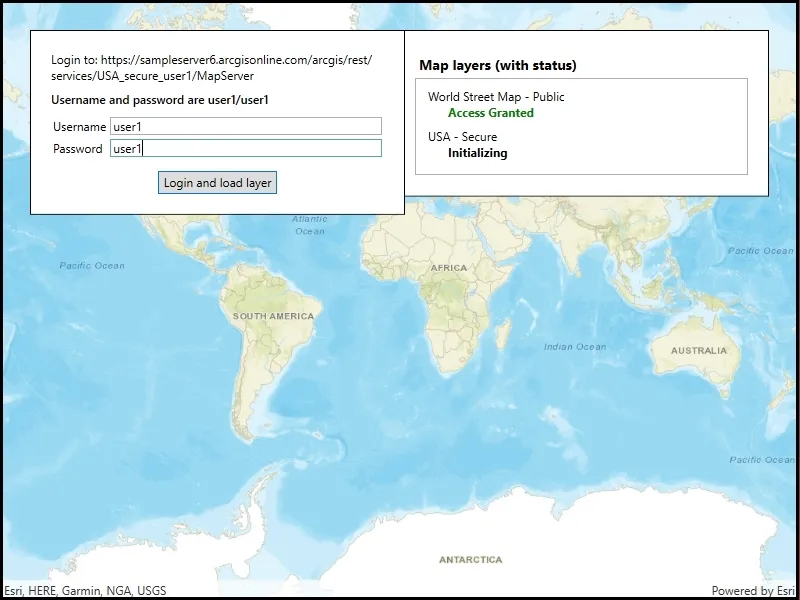
Task: Select the 'Access Granted' status text
Action: 491,113
